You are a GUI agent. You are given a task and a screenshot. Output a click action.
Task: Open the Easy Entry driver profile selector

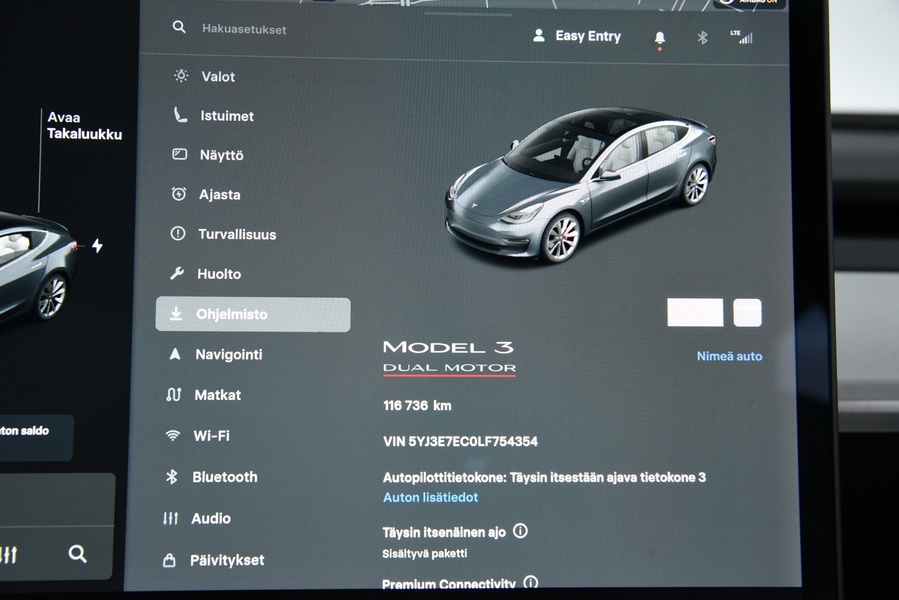(x=577, y=35)
